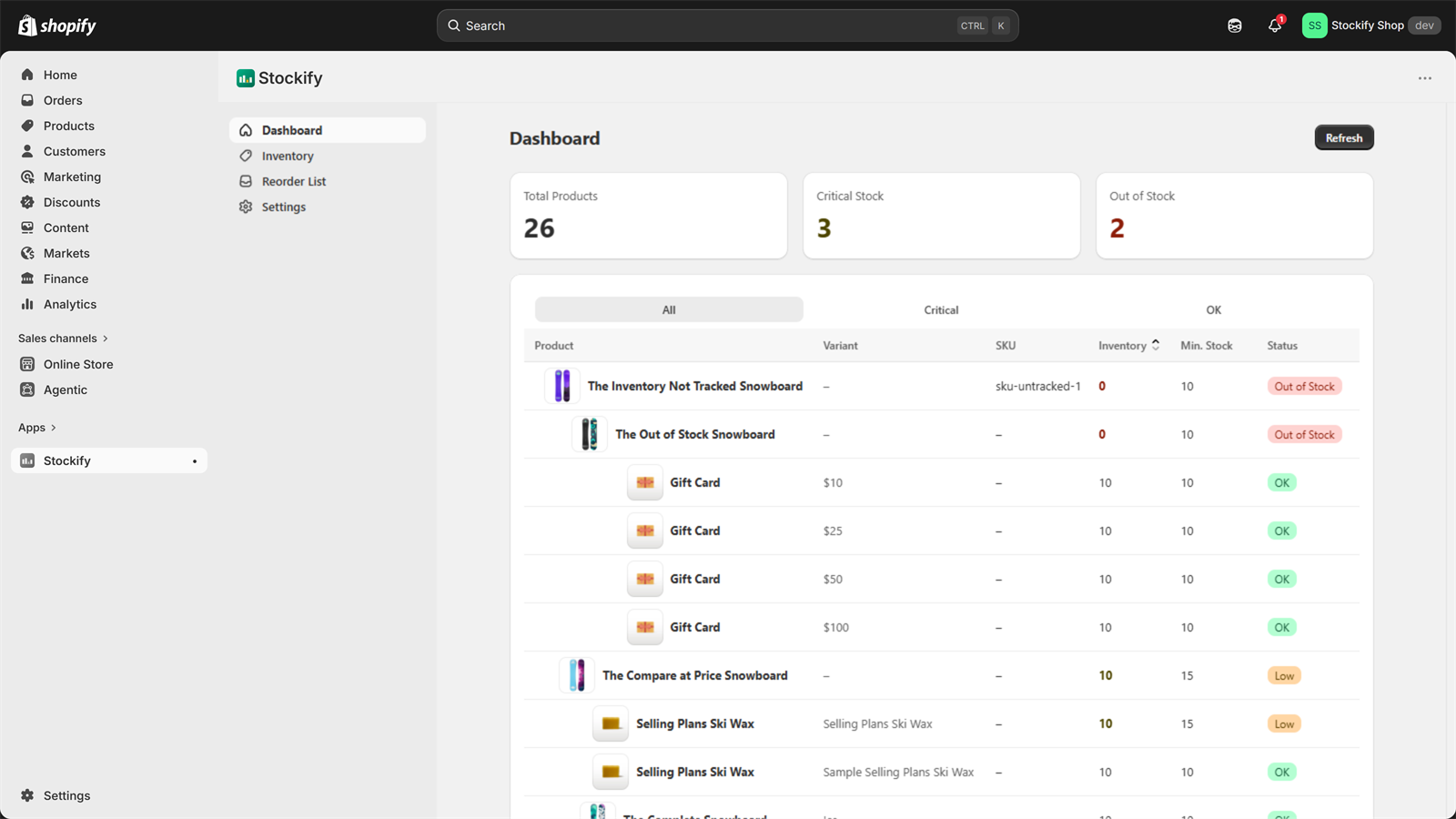Sort by Inventory column arrows

[1156, 345]
